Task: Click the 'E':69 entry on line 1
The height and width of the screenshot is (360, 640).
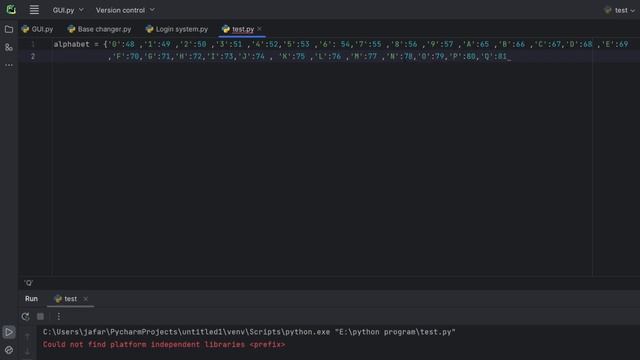Action: (616, 44)
